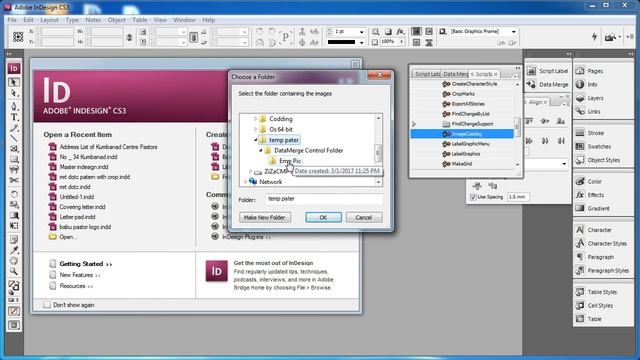Select the ImageCatalog script
Screen dimensions: 640x360
click(462, 133)
